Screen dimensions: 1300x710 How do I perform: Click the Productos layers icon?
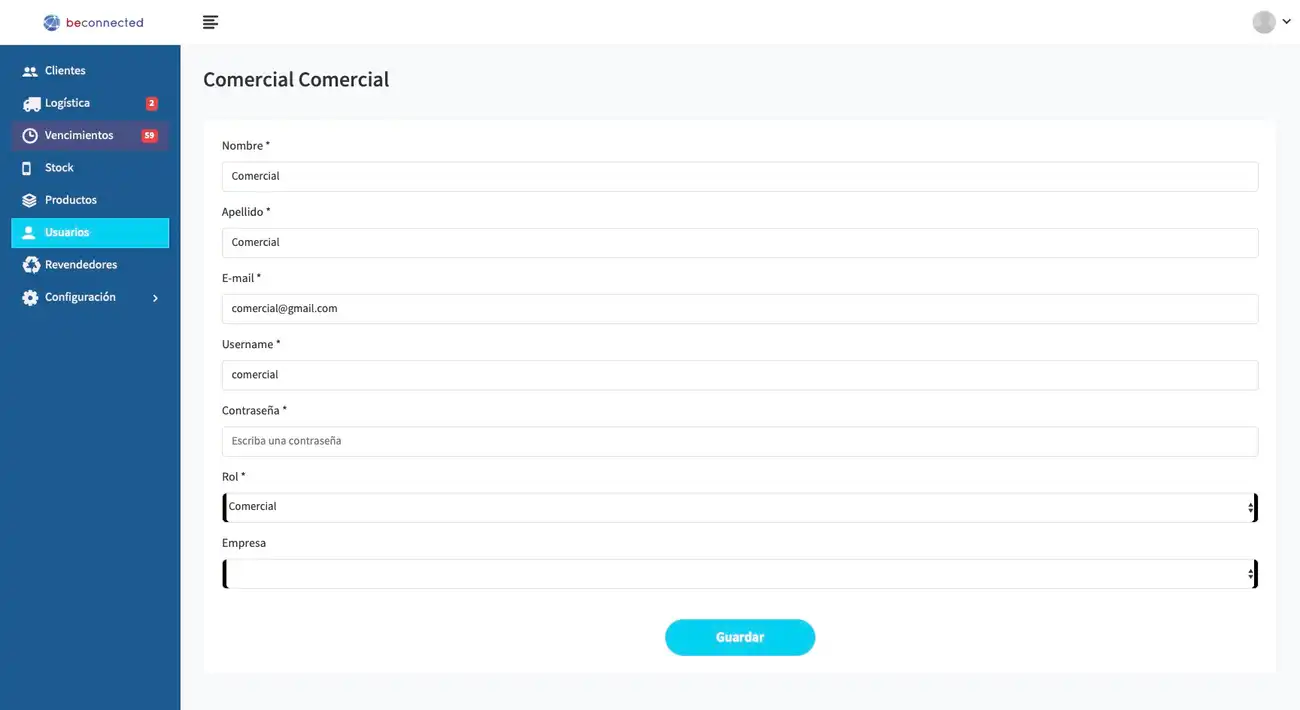coord(30,200)
